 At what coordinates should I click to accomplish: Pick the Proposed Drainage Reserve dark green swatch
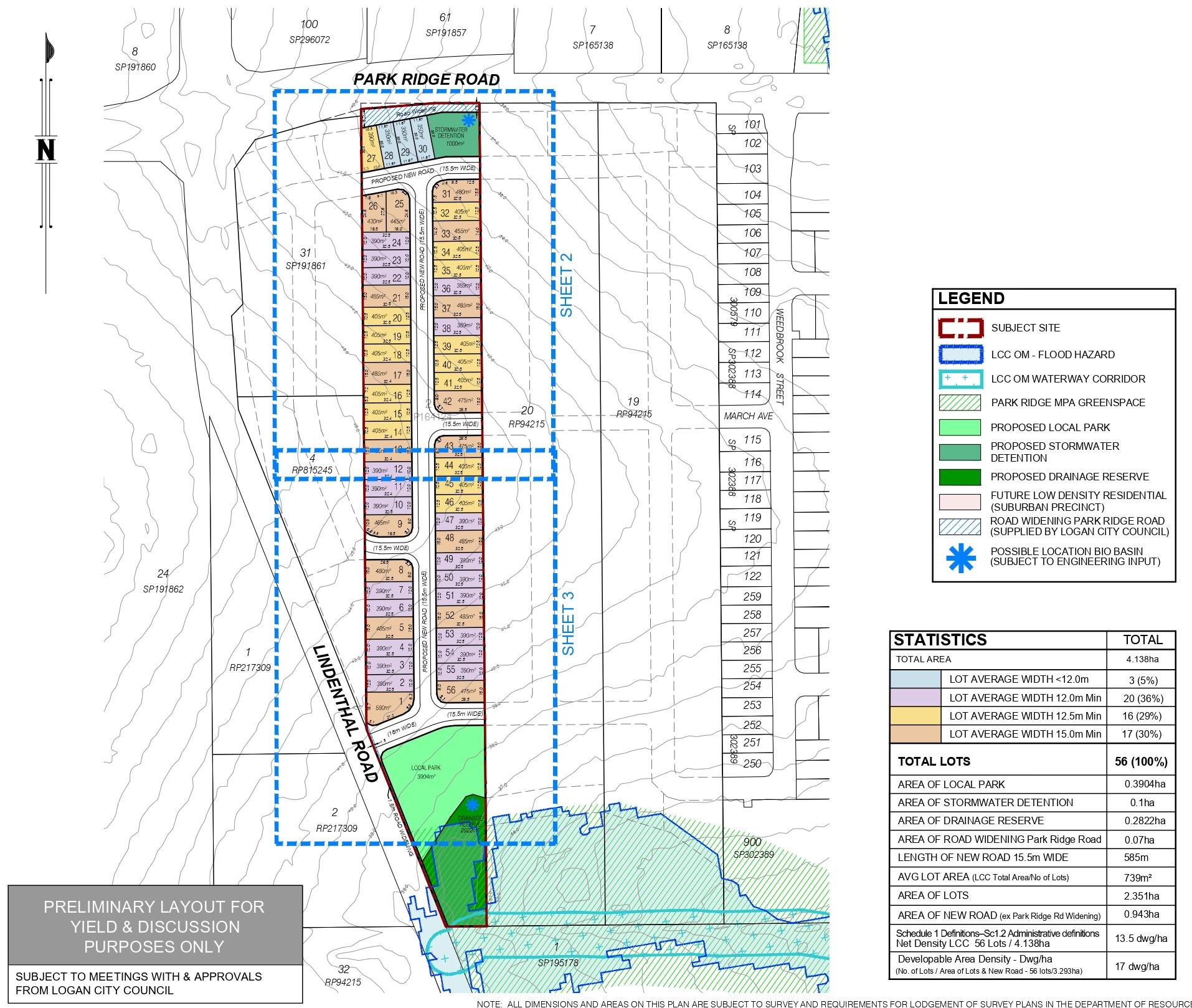tap(960, 477)
